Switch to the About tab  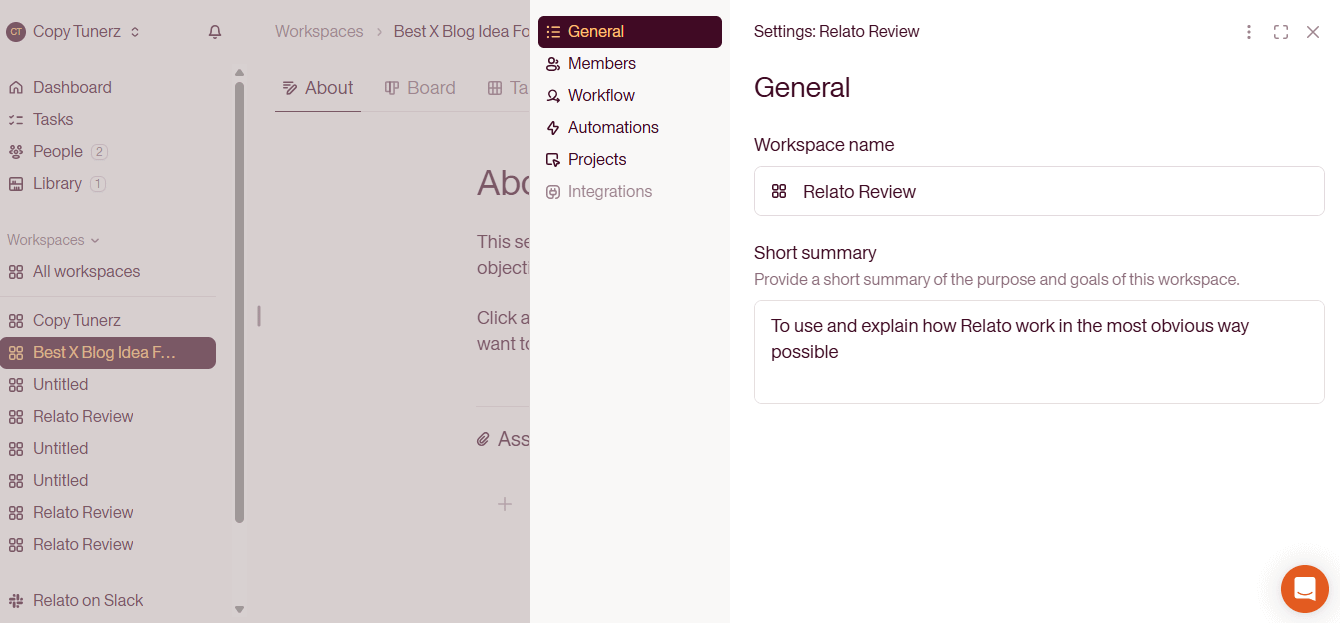[x=318, y=88]
